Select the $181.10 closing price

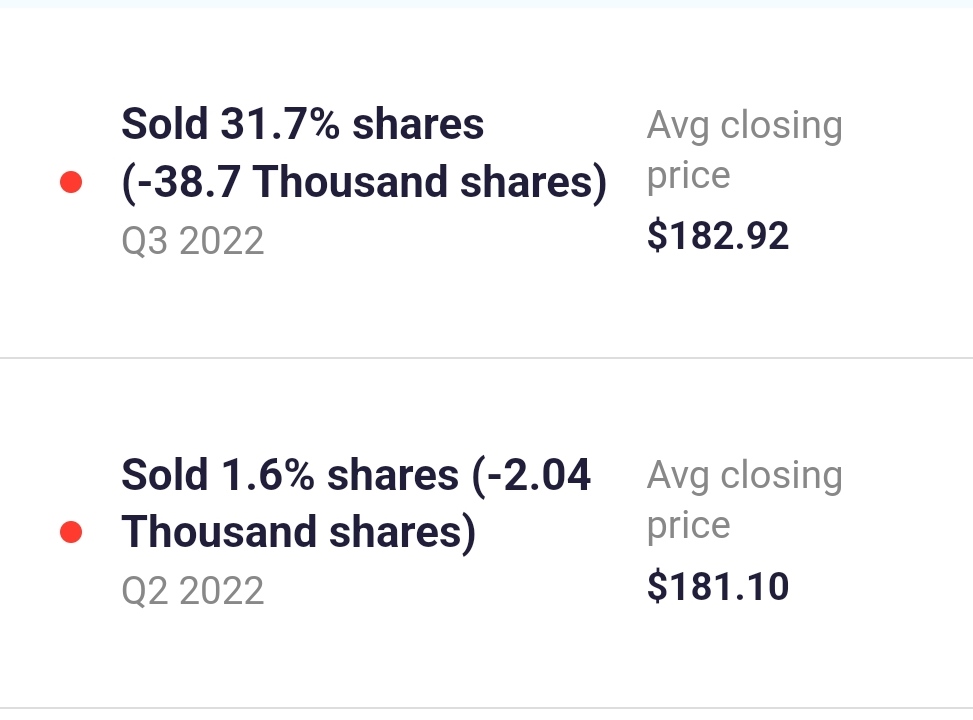(718, 586)
